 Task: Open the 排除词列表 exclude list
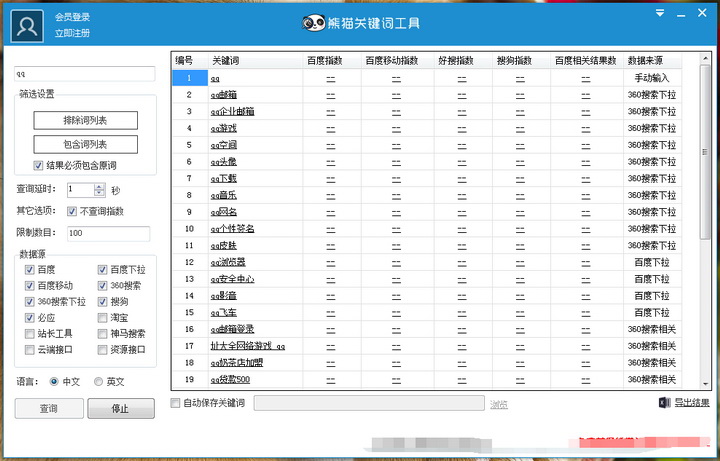[x=85, y=120]
